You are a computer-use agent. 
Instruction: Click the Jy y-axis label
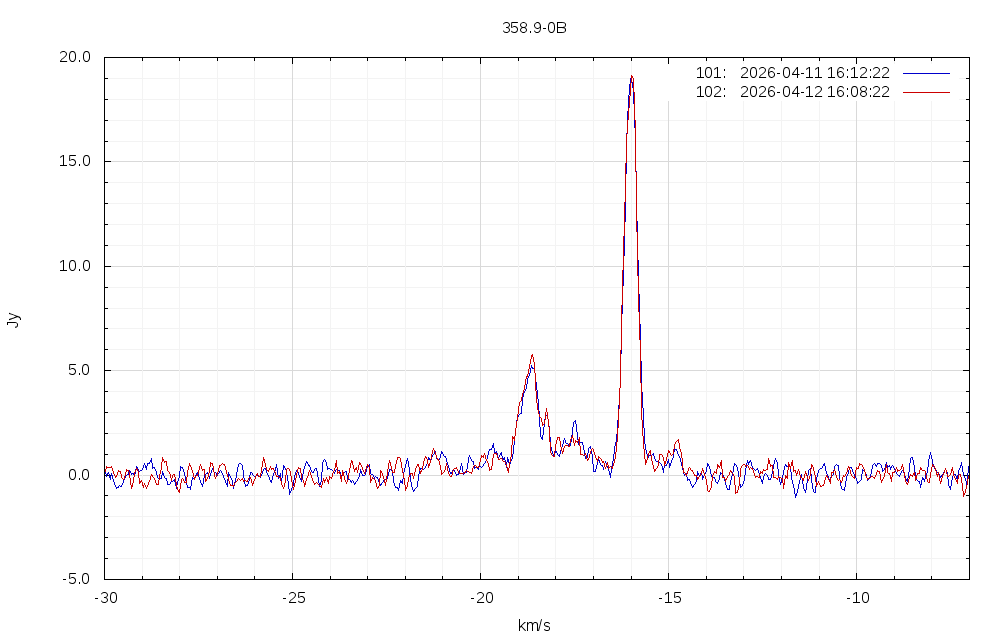pos(13,320)
